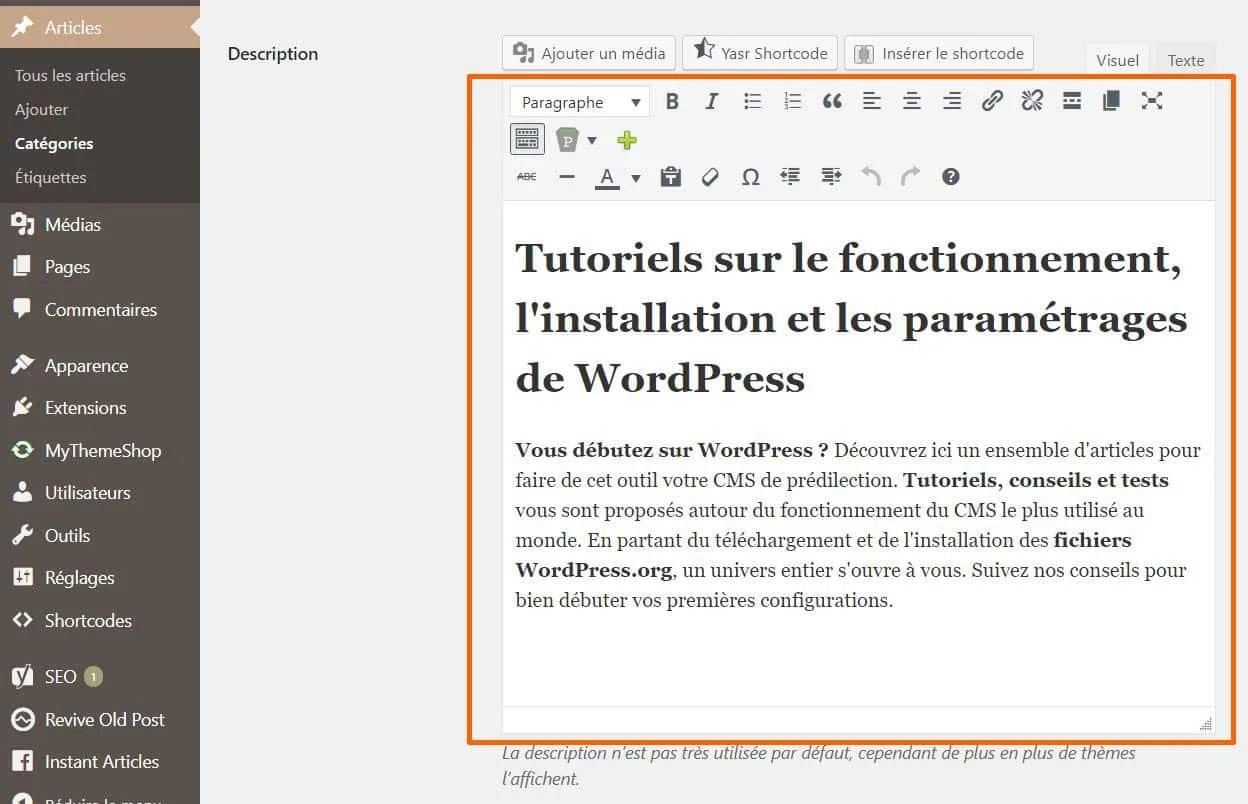Expand the P plugin dropdown arrow
The height and width of the screenshot is (804, 1248).
592,140
